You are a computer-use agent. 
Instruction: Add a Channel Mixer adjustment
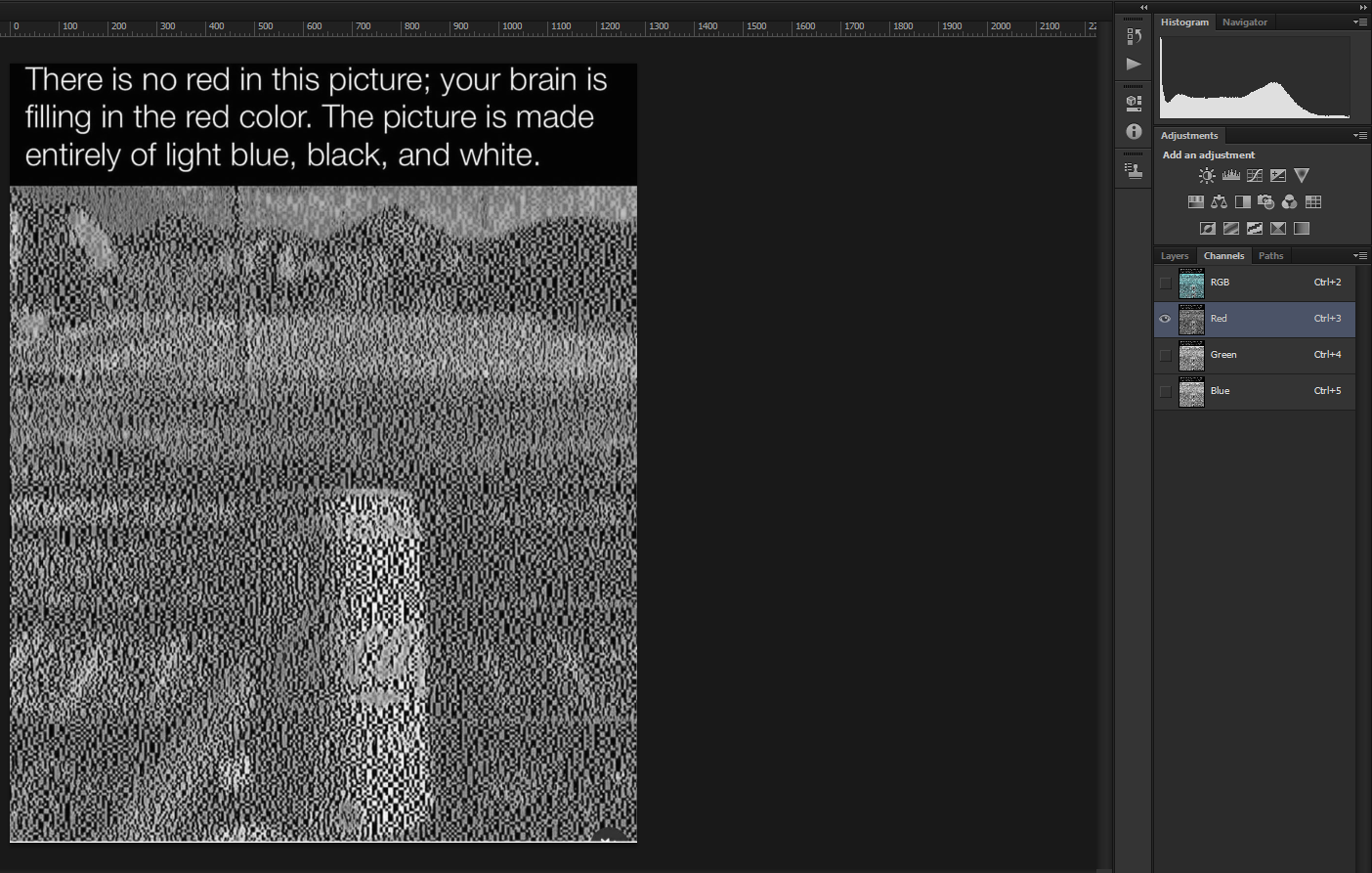point(1289,202)
